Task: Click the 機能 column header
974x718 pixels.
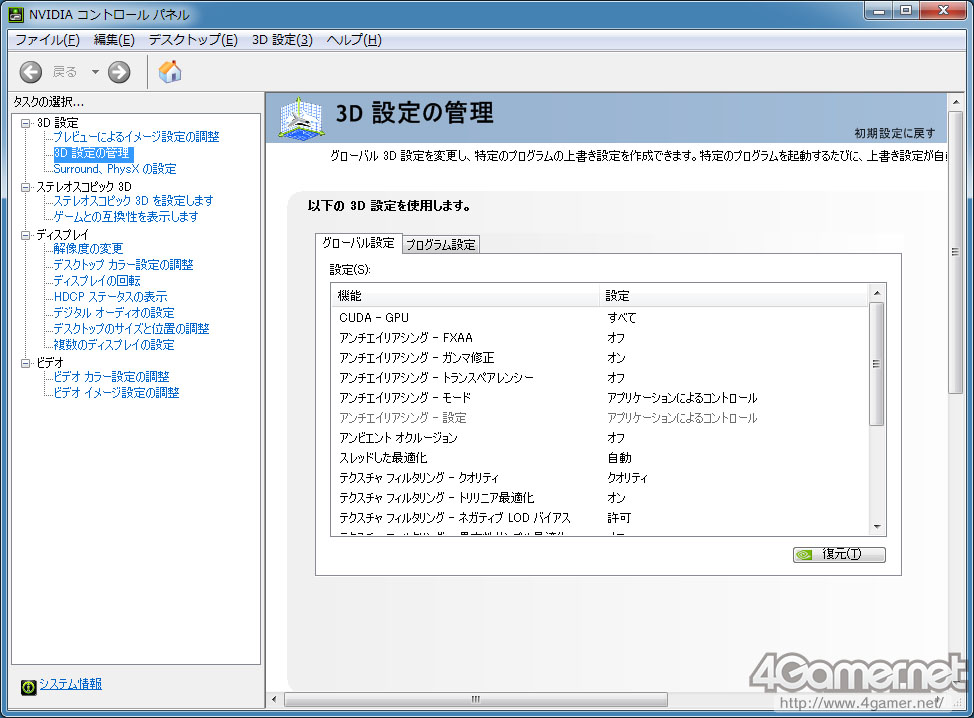Action: pos(466,296)
